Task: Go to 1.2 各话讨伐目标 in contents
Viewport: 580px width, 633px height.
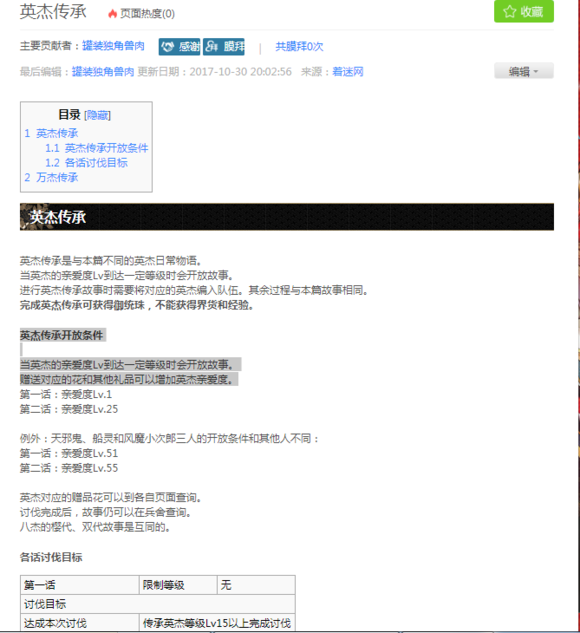Action: pos(86,163)
